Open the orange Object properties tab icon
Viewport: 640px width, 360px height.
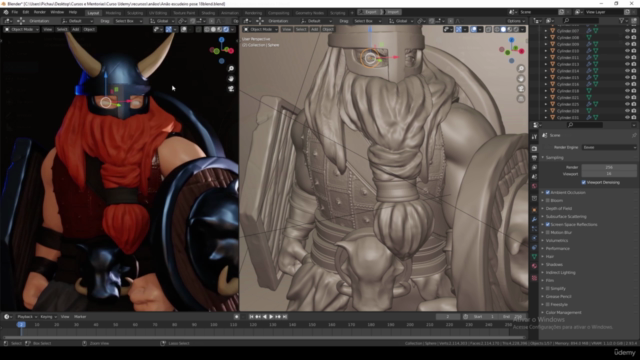(x=534, y=210)
